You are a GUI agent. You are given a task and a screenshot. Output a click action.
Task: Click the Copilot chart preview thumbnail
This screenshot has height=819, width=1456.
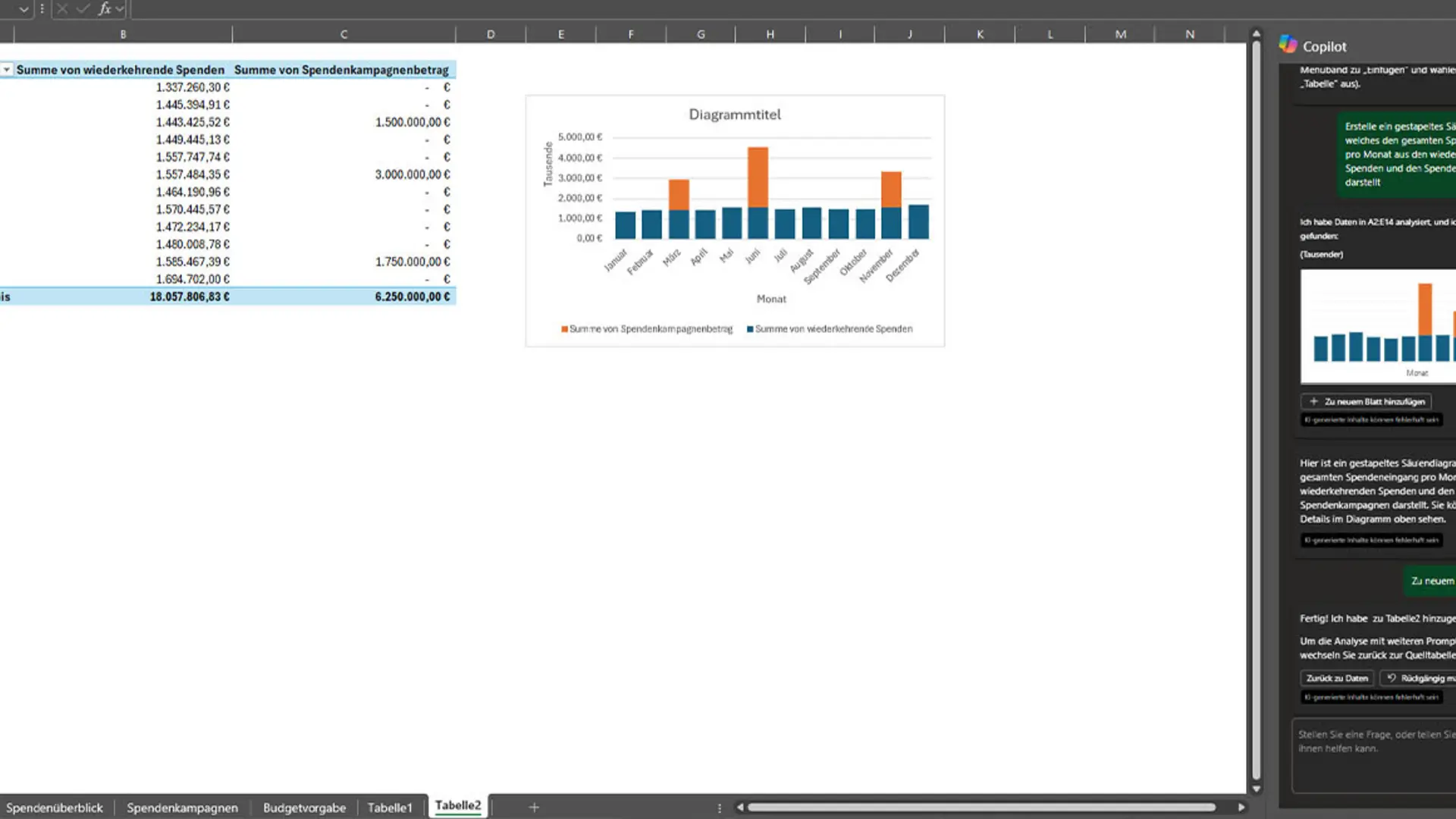1378,326
